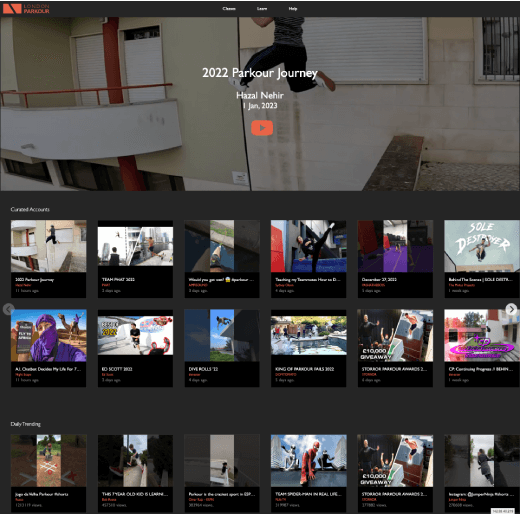Screen dimensions: 520x514
Task: Open the DIVE ROLLS '22 video thumbnail
Action: coord(222,335)
